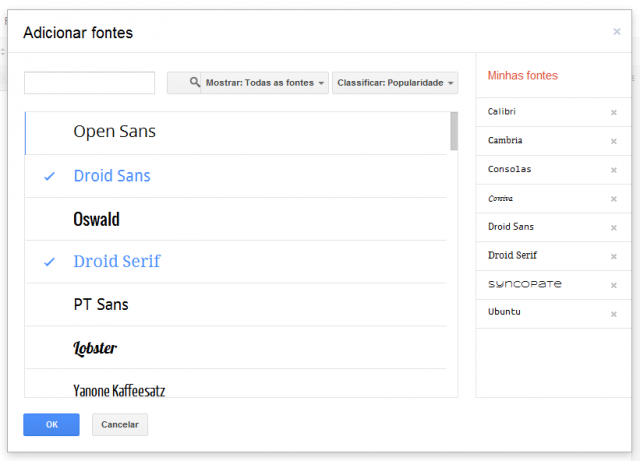Remove Calibri from Minhas fontes
The image size is (640, 461).
pos(614,112)
